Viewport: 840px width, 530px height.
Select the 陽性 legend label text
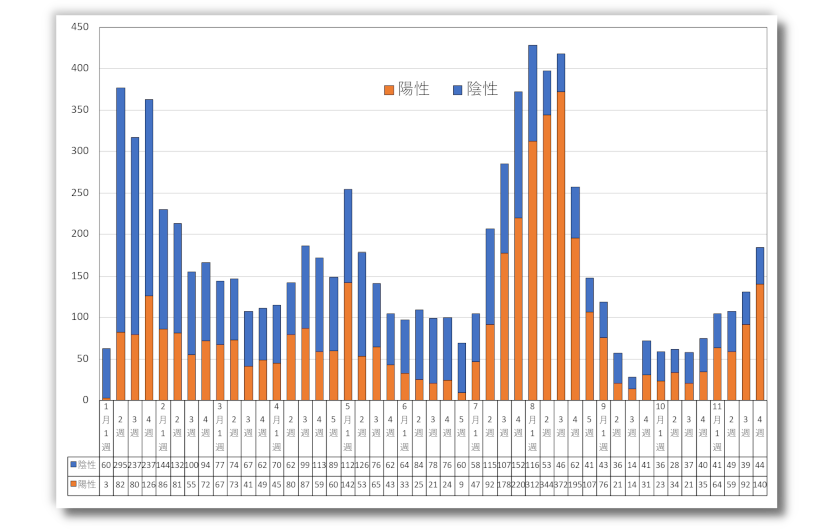(x=414, y=89)
